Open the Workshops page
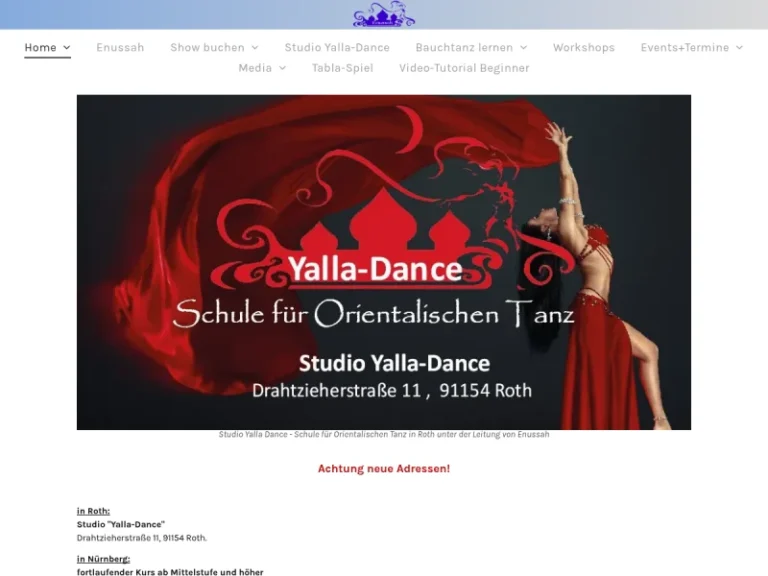The image size is (768, 576). 583,48
